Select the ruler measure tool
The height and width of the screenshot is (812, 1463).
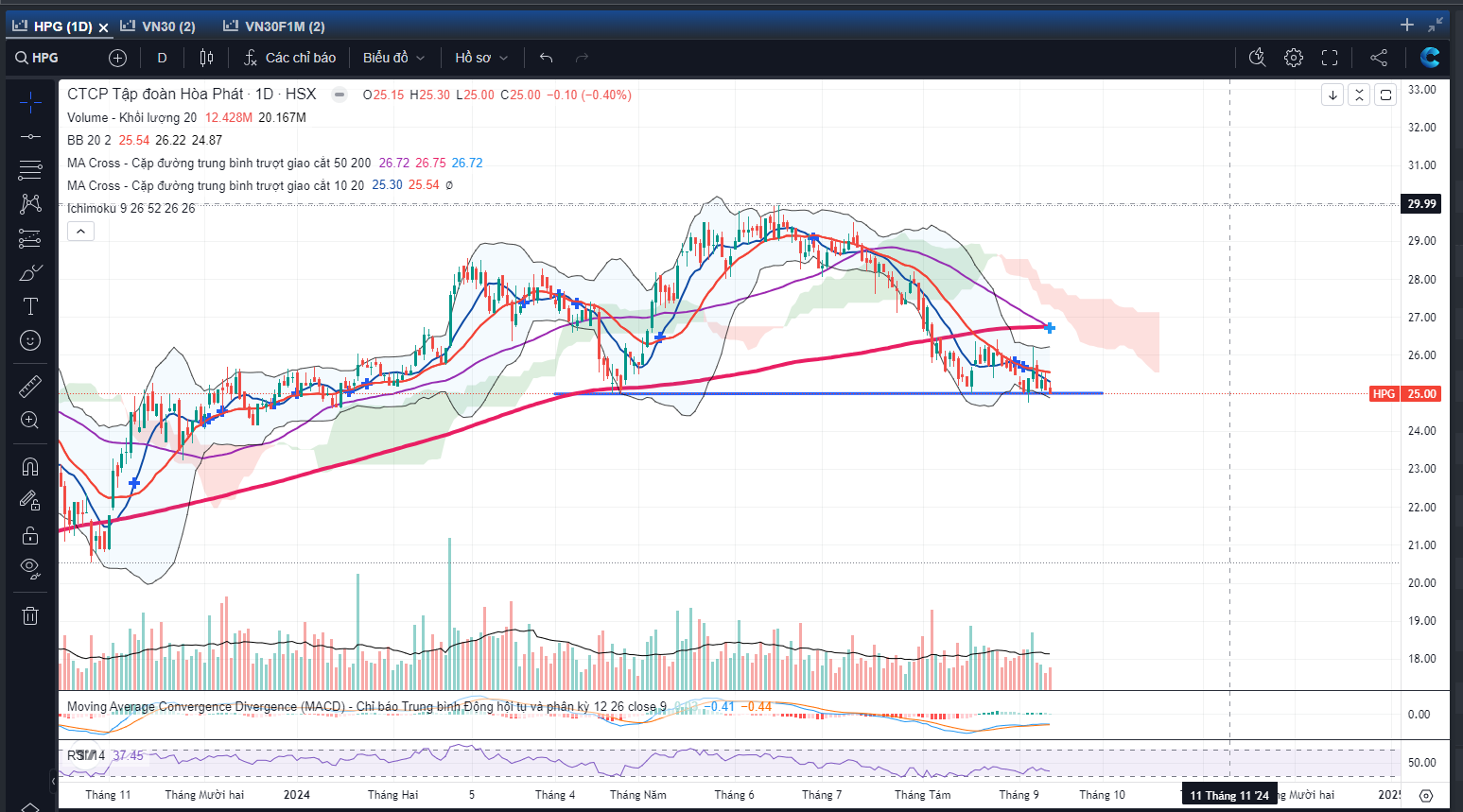point(30,387)
